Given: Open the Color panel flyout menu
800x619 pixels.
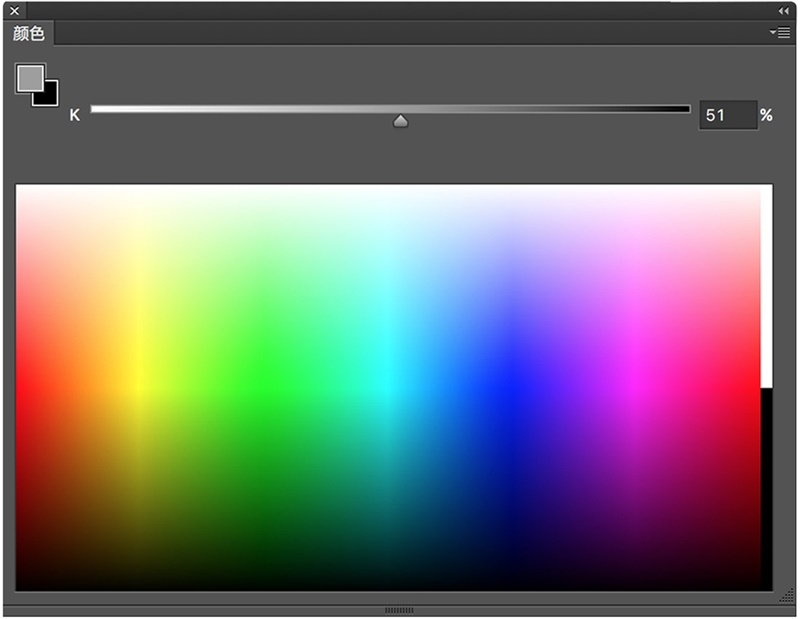Looking at the screenshot, I should 780,33.
